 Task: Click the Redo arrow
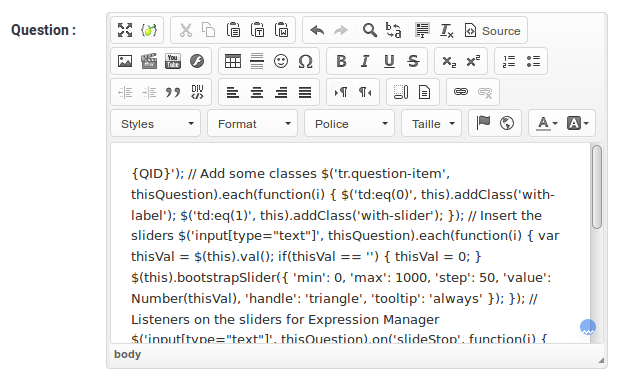point(341,30)
